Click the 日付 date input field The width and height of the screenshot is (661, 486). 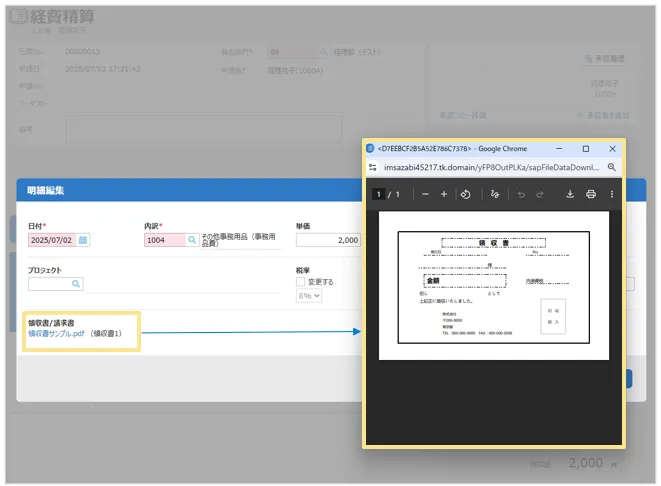coord(52,240)
